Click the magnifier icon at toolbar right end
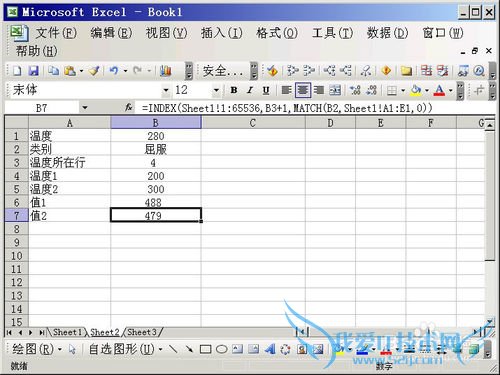The height and width of the screenshot is (375, 500). pyautogui.click(x=479, y=71)
